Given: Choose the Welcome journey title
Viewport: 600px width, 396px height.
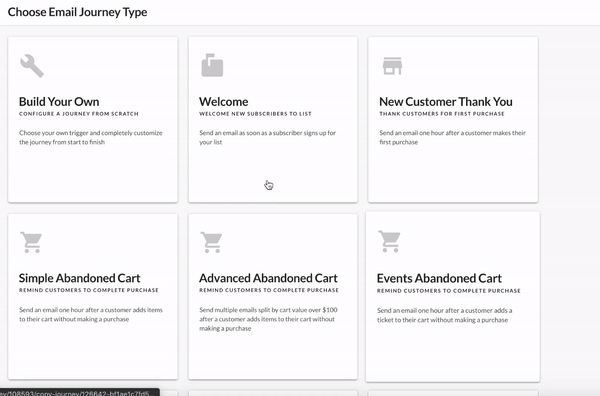Looking at the screenshot, I should [223, 102].
